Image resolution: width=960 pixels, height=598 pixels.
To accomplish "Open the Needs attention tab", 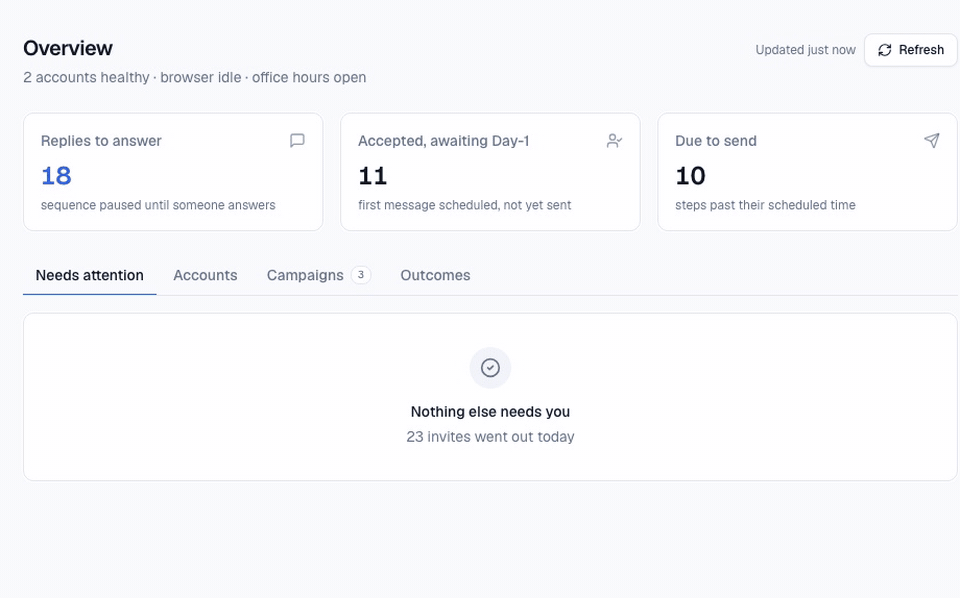I will click(89, 275).
